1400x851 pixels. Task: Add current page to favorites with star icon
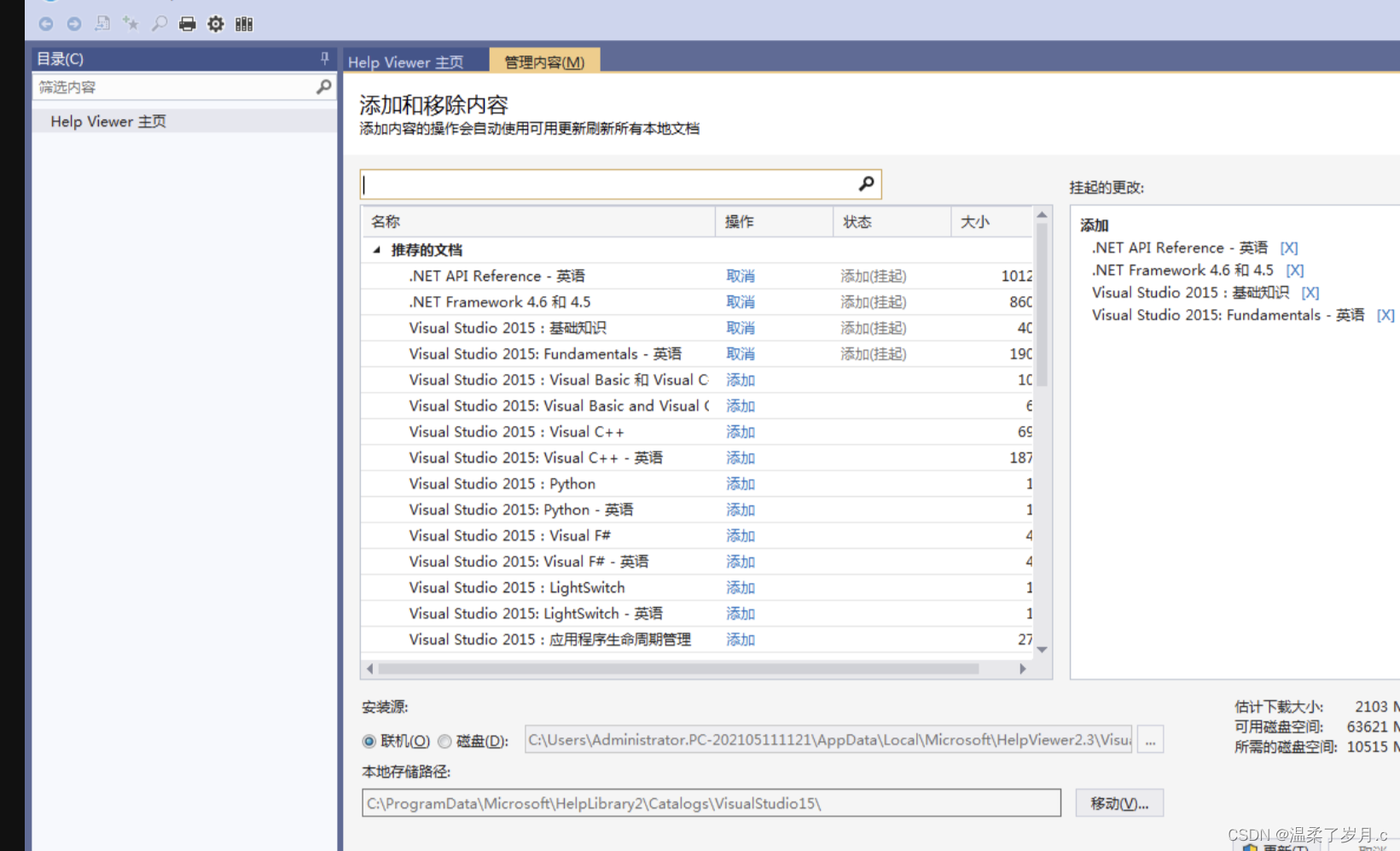pyautogui.click(x=130, y=24)
